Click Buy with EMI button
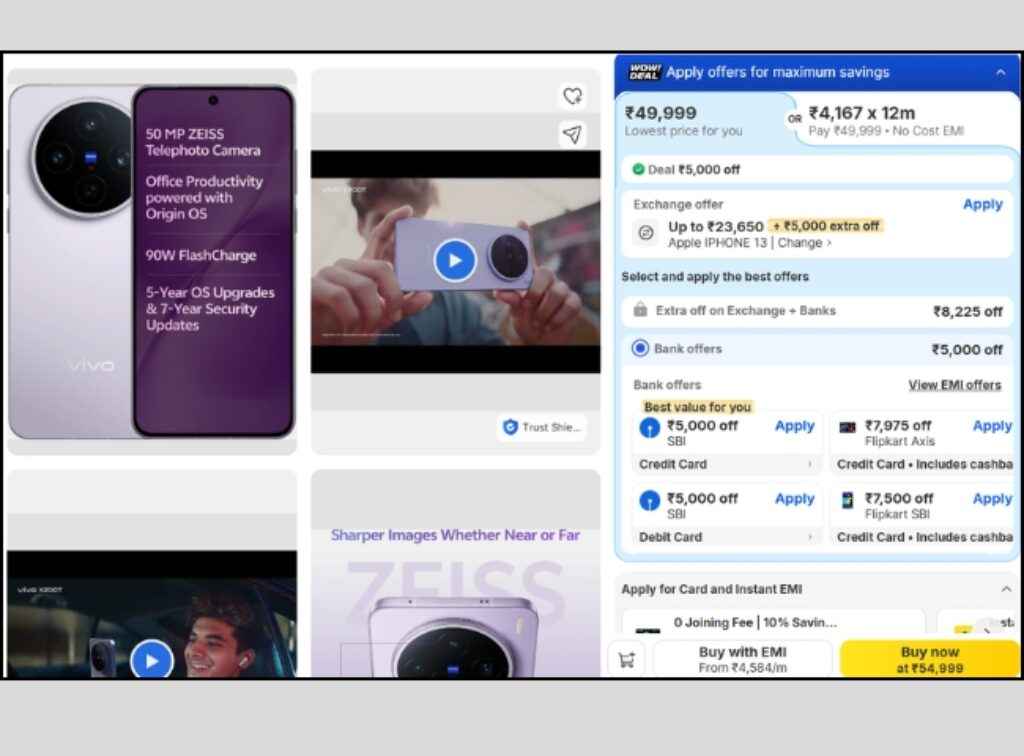The width and height of the screenshot is (1024, 756). pos(743,659)
